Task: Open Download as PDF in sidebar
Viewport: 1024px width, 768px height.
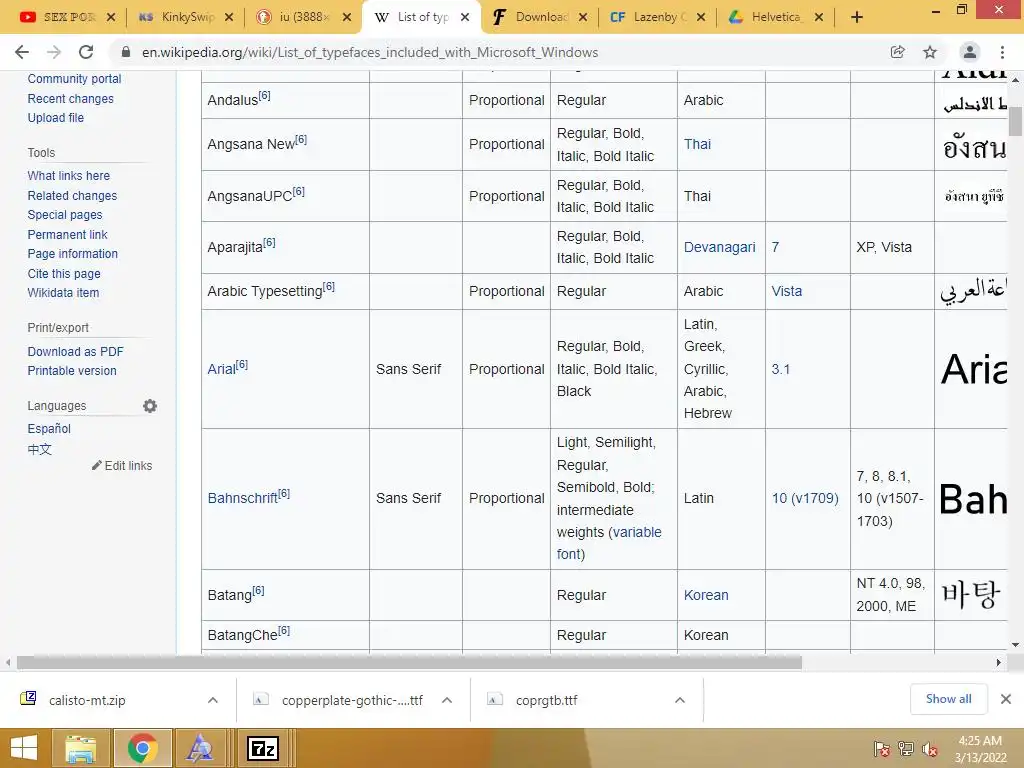Action: point(75,351)
